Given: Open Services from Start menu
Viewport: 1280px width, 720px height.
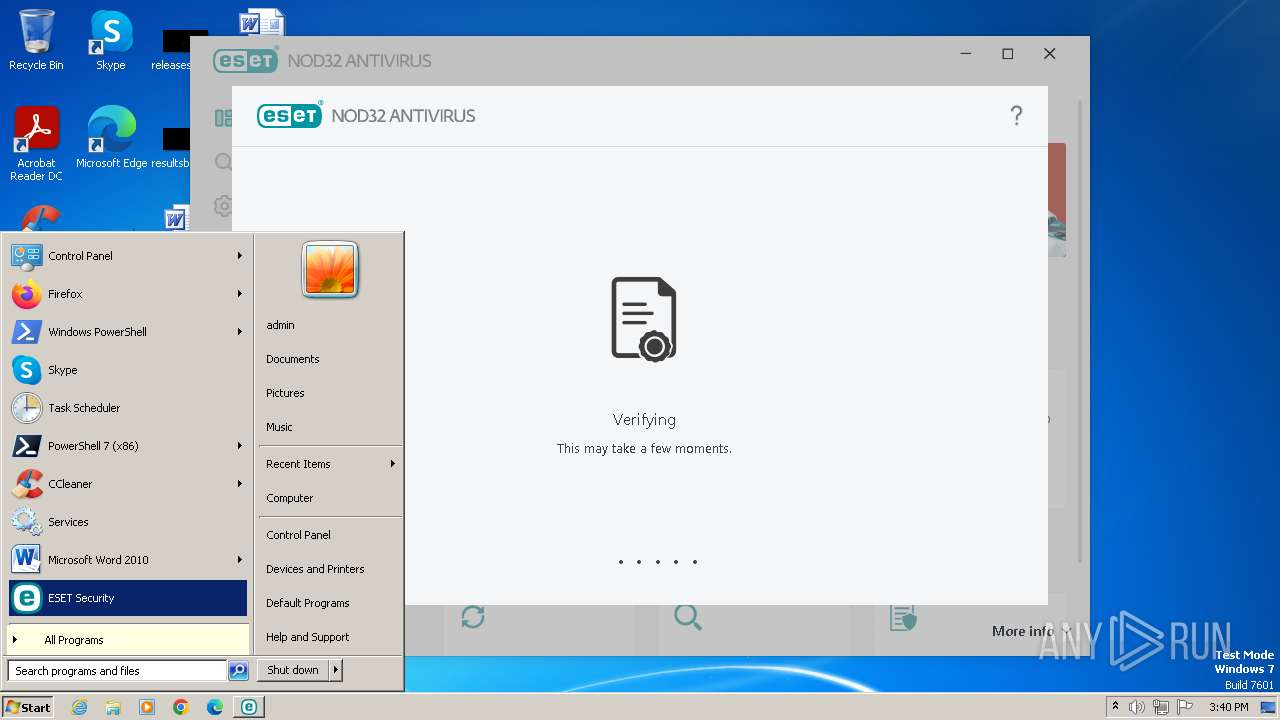Looking at the screenshot, I should [x=128, y=522].
